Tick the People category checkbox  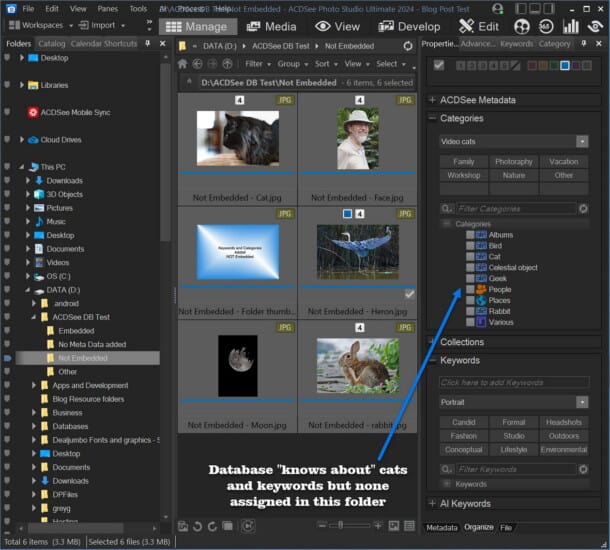pos(470,290)
